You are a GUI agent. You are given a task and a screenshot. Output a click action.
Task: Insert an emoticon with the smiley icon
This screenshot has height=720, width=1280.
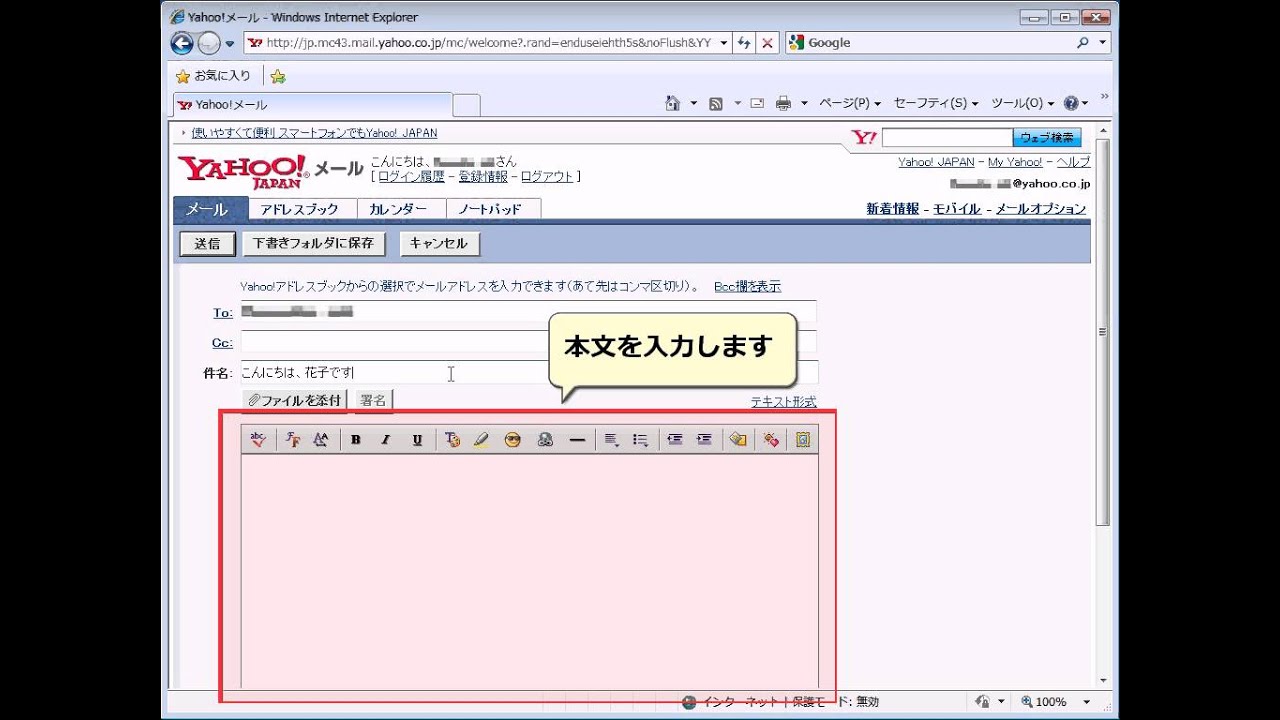tap(513, 439)
